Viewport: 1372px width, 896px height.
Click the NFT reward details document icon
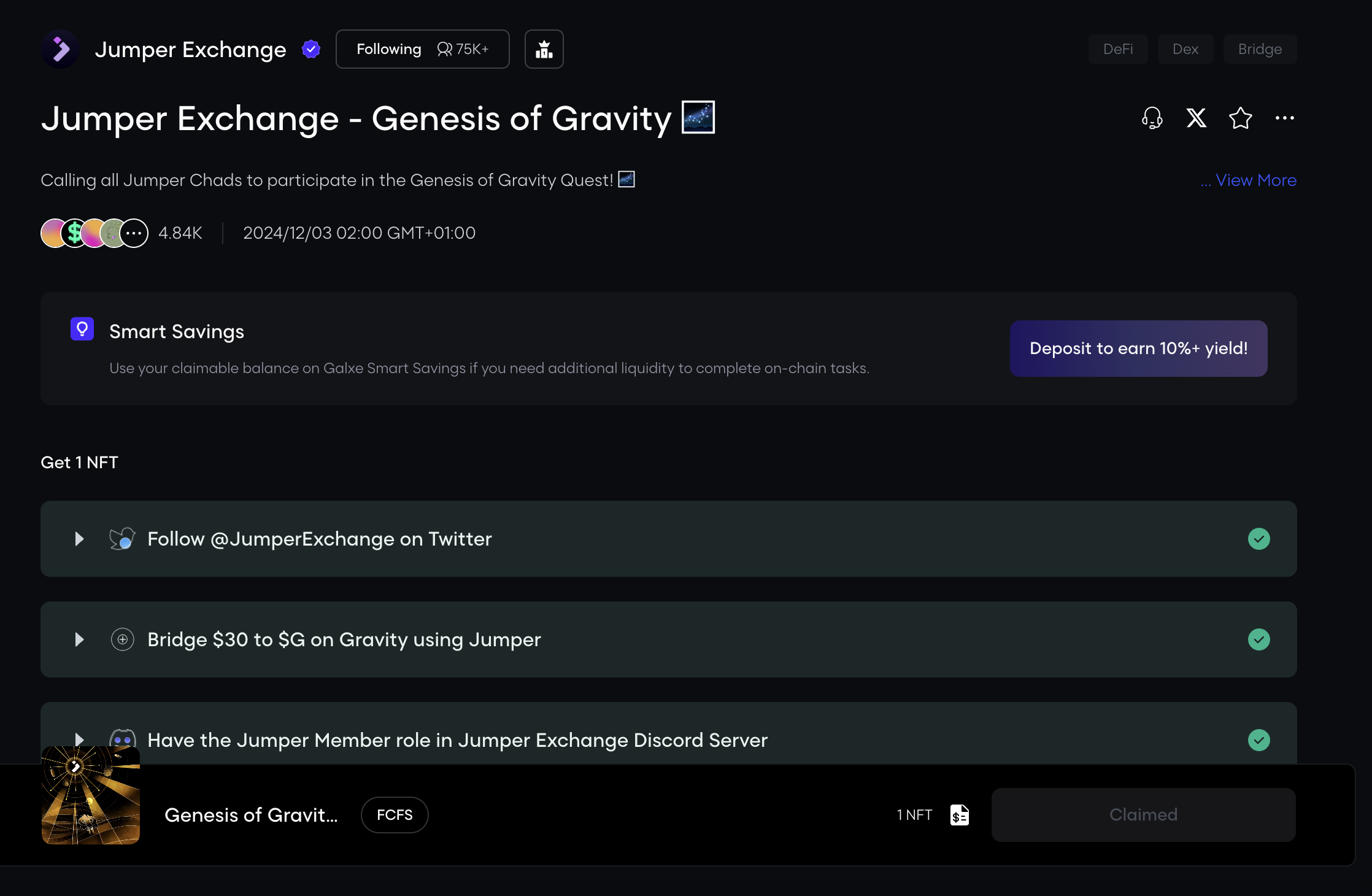[x=959, y=815]
